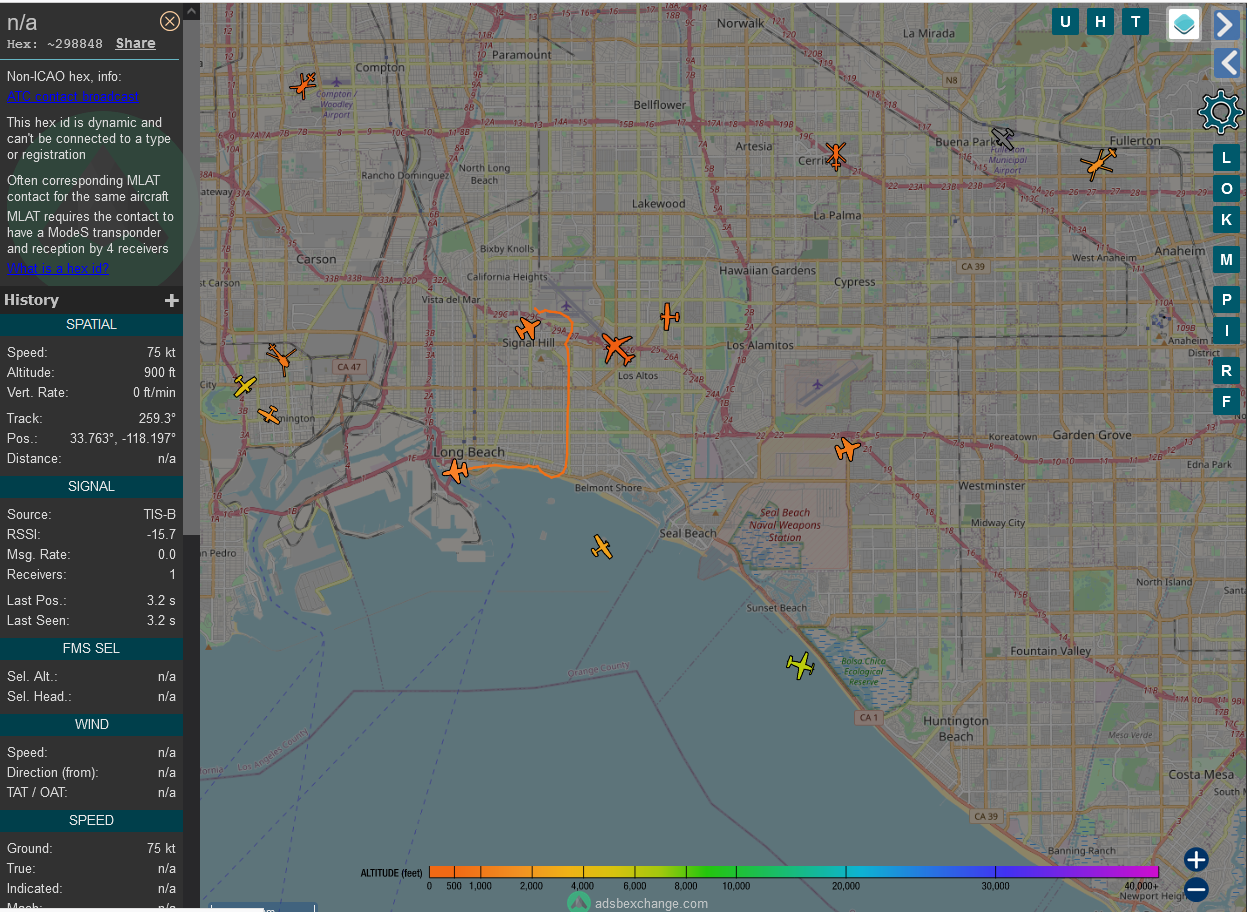1247x912 pixels.
Task: Open the 'What is a hex id?' link
Action: tap(58, 268)
